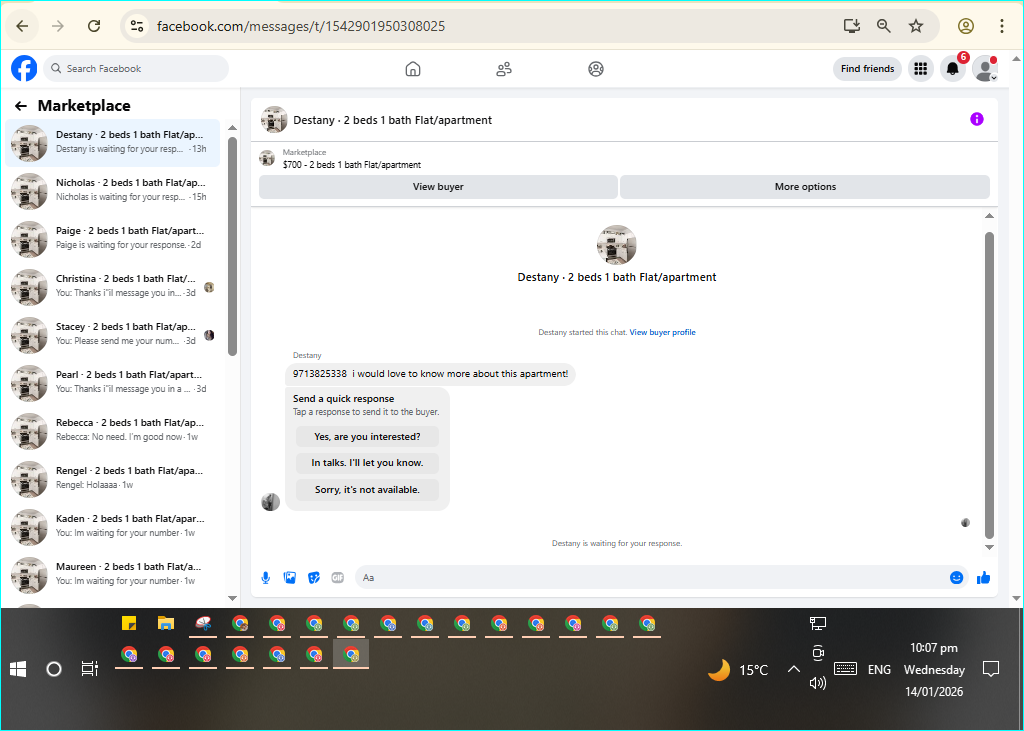
Task: Choose a sticker icon
Action: point(314,577)
